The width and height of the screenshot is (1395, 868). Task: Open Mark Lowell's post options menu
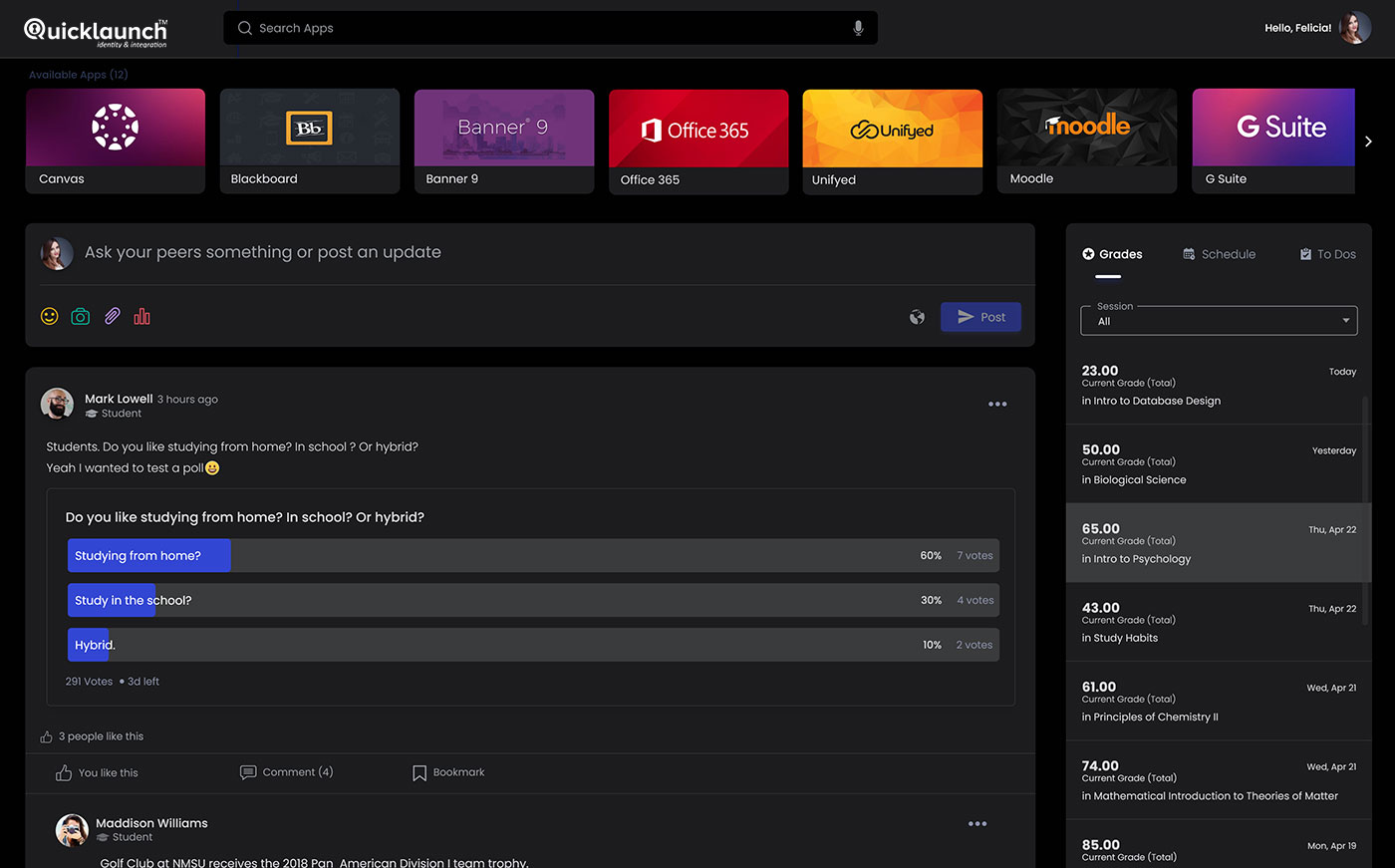(997, 405)
